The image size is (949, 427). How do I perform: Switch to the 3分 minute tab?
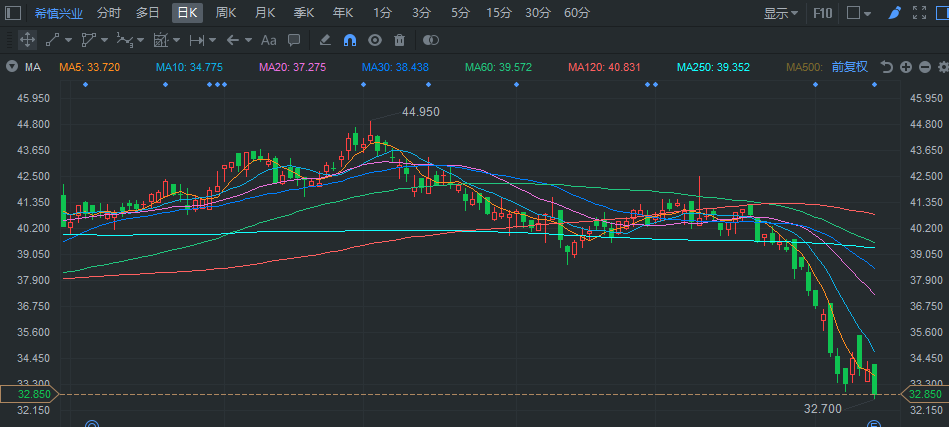click(421, 13)
